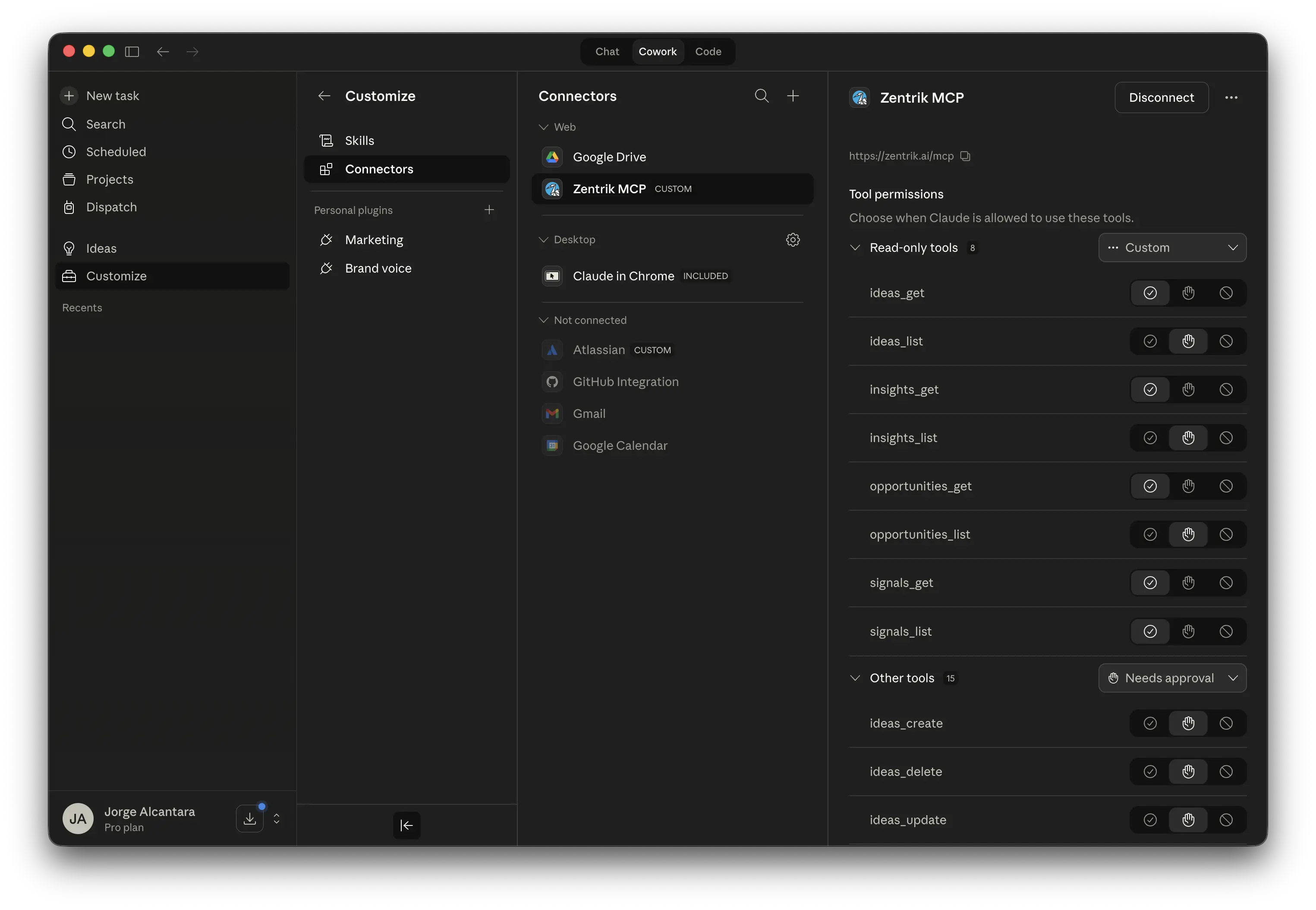Image resolution: width=1316 pixels, height=910 pixels.
Task: Open Desktop connectors settings gear
Action: [x=793, y=240]
